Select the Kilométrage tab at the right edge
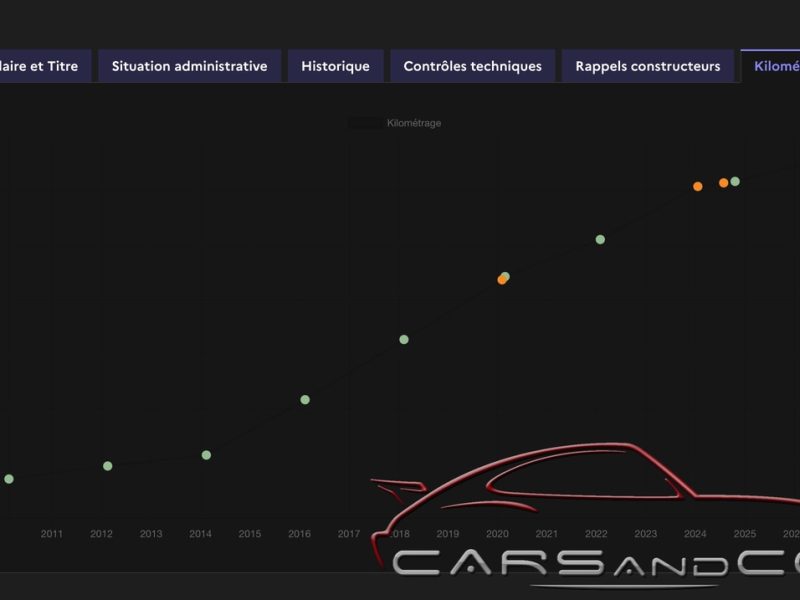The image size is (800, 600). pos(770,66)
